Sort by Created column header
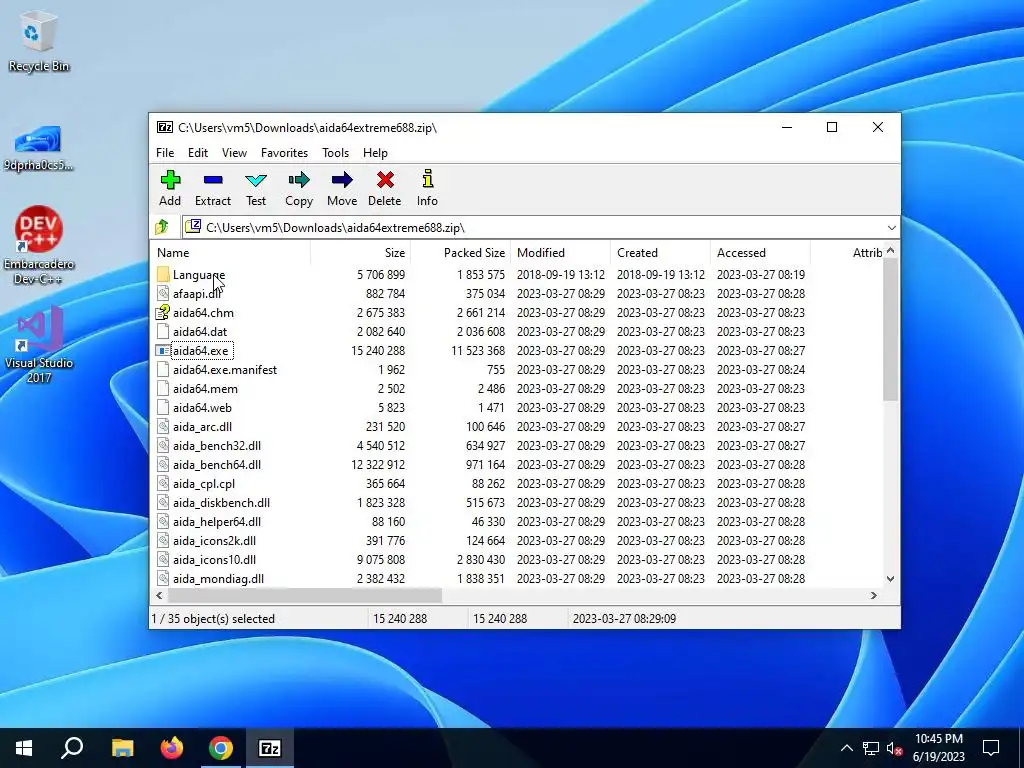 (x=660, y=253)
